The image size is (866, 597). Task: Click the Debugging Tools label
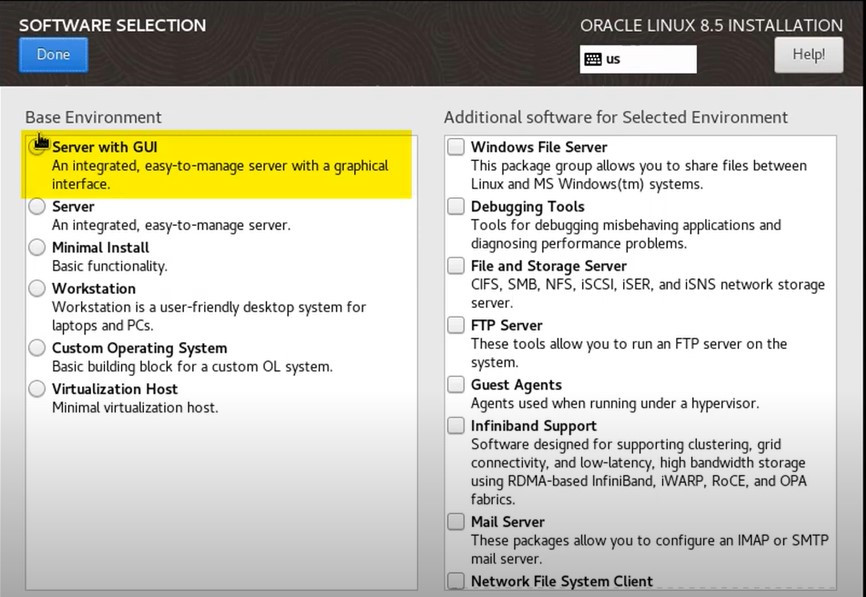point(527,207)
